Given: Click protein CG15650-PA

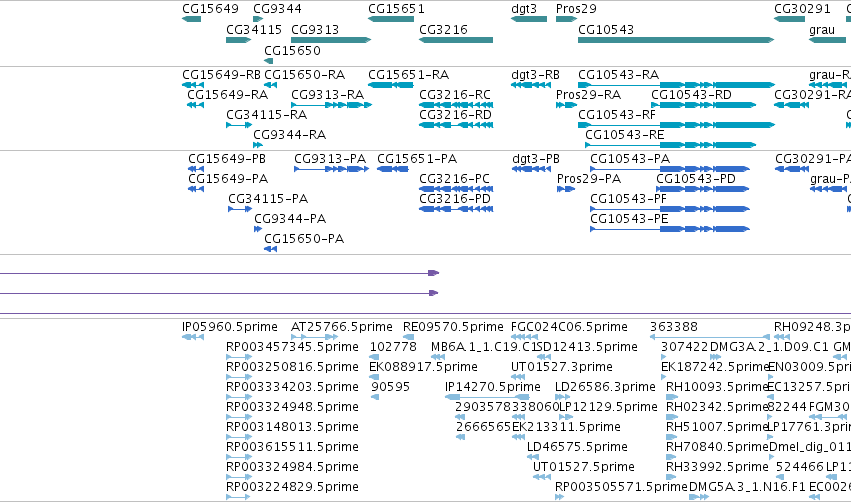Looking at the screenshot, I should point(270,249).
